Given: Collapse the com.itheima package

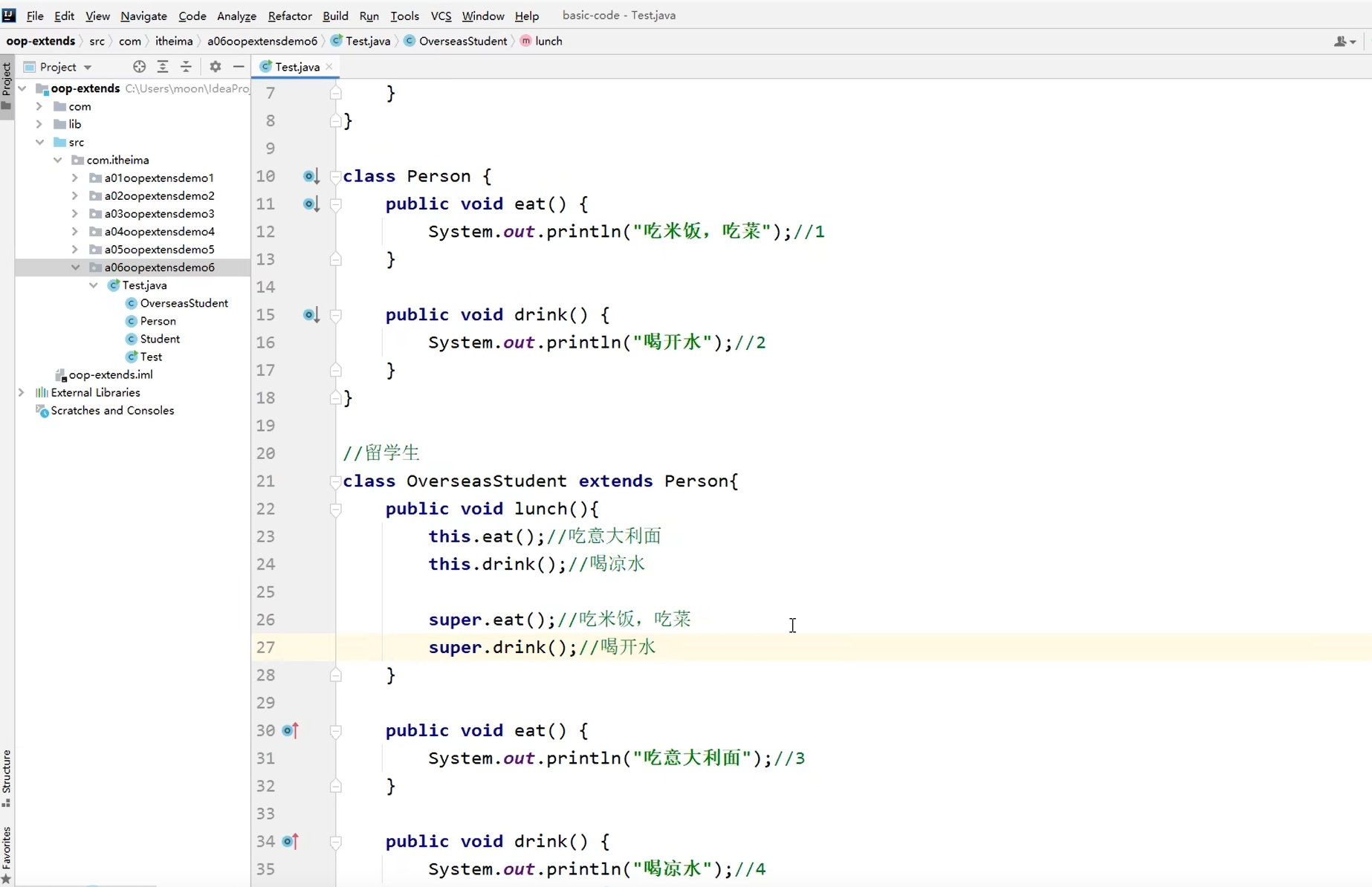Looking at the screenshot, I should pos(58,160).
